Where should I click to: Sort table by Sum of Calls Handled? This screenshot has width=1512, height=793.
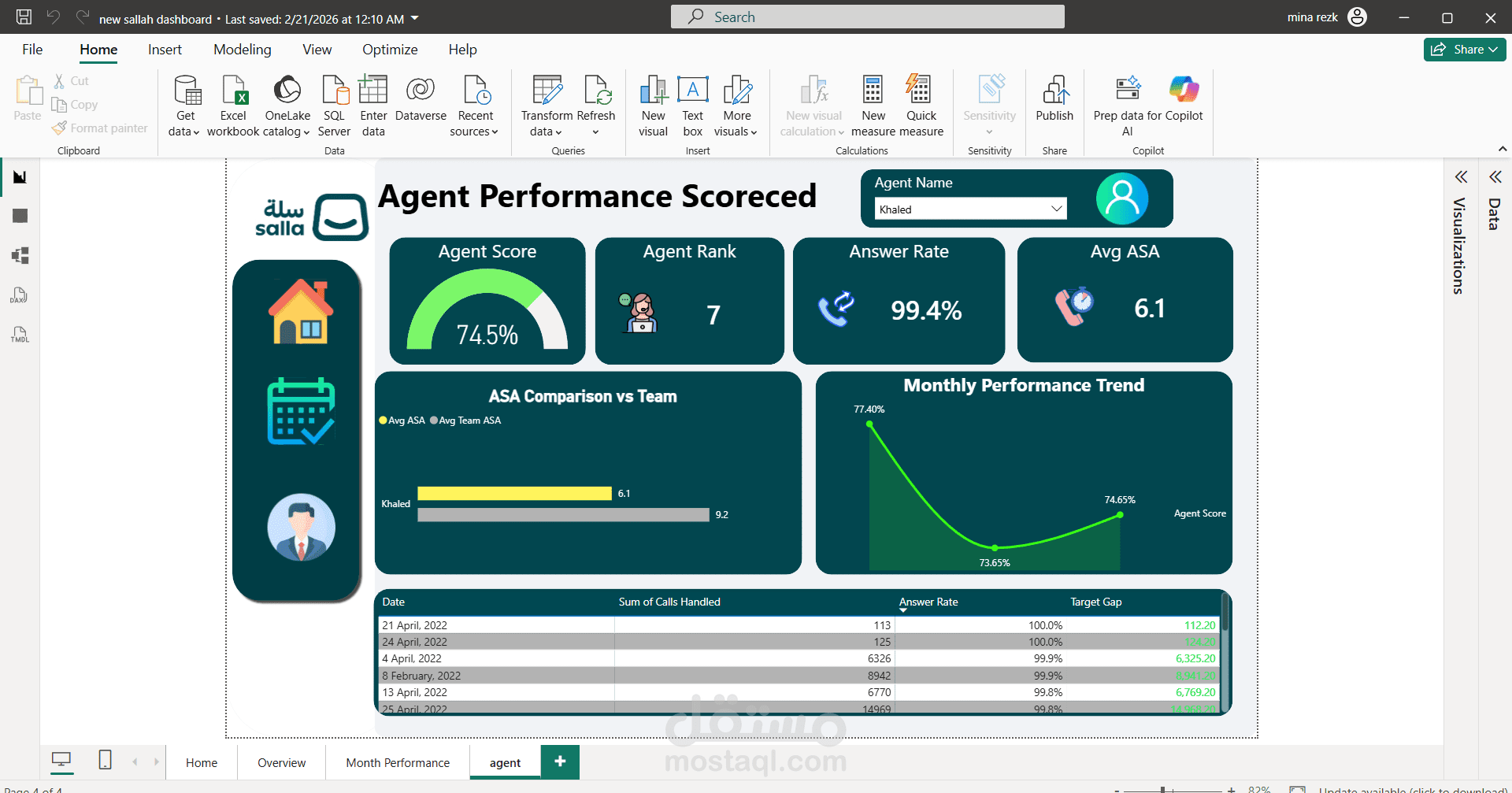(x=669, y=602)
